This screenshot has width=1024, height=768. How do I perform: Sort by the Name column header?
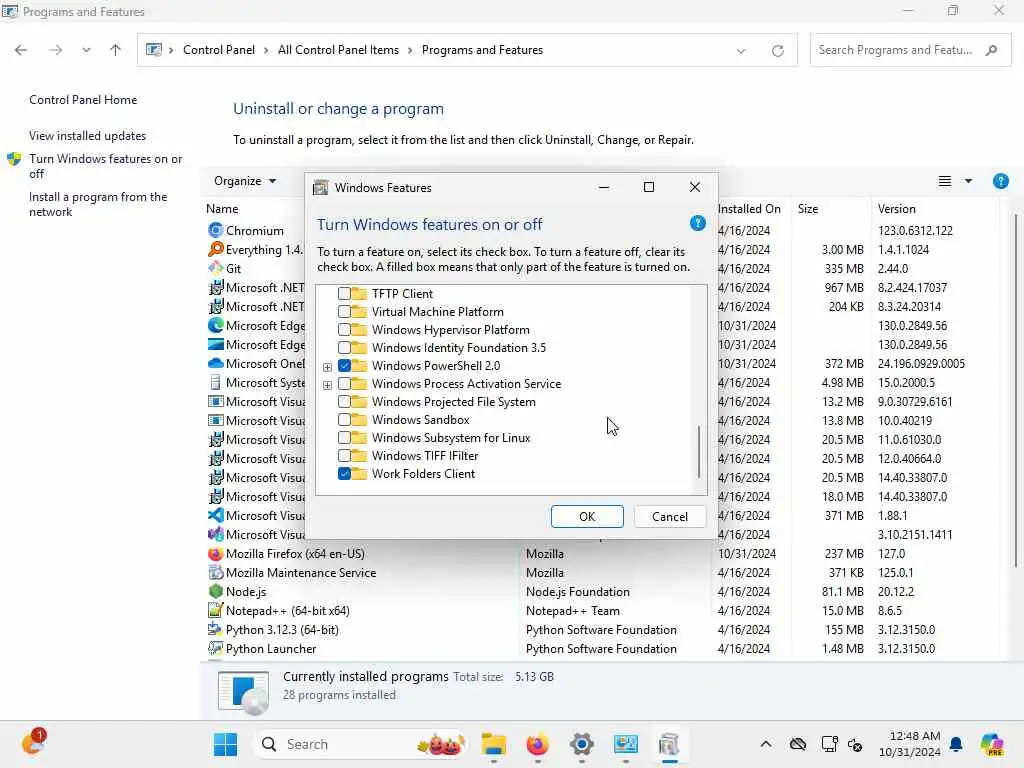pos(222,209)
